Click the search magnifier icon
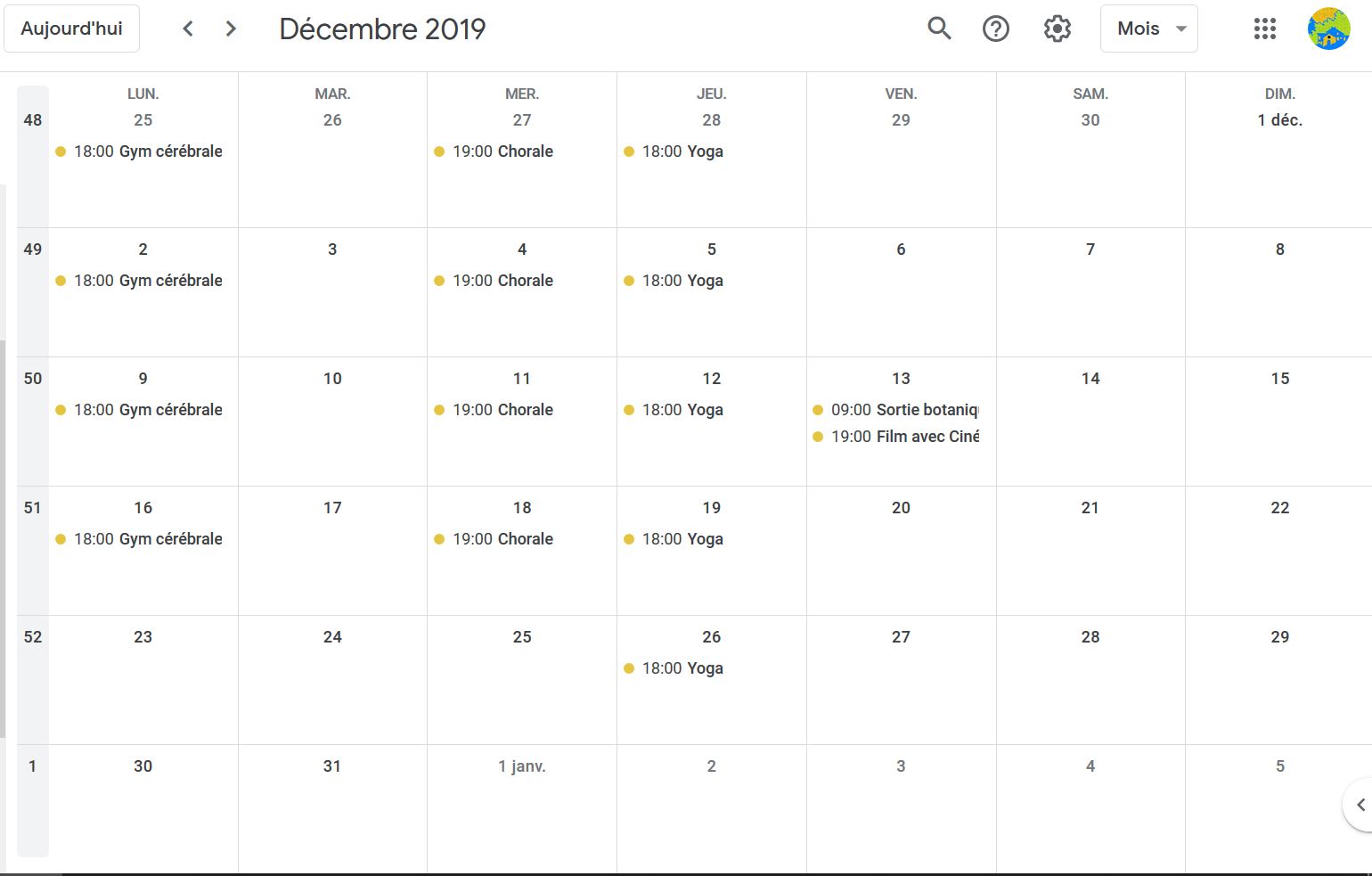The width and height of the screenshot is (1372, 876). (939, 29)
